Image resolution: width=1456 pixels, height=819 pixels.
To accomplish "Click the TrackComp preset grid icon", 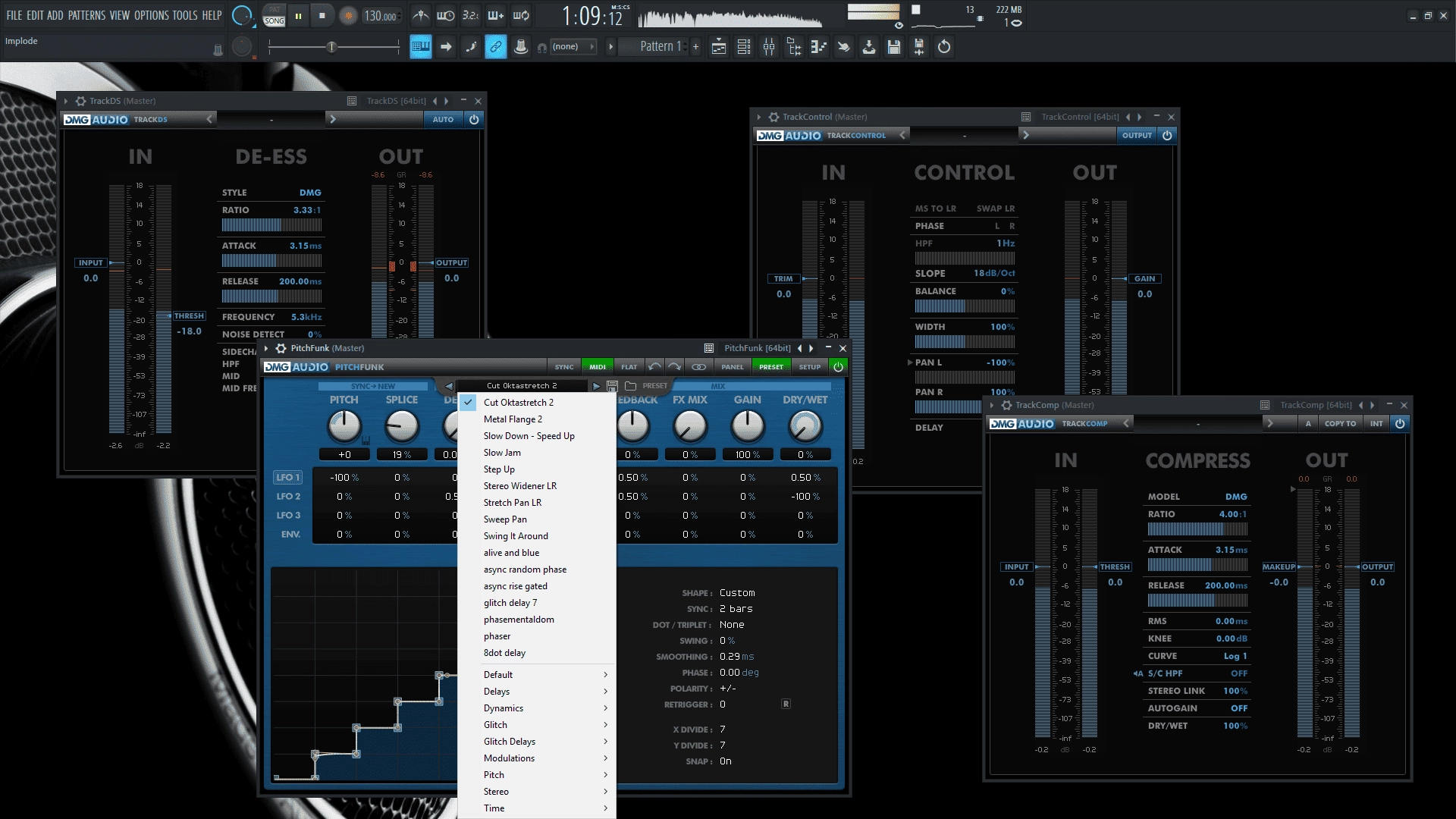I will [x=1265, y=405].
